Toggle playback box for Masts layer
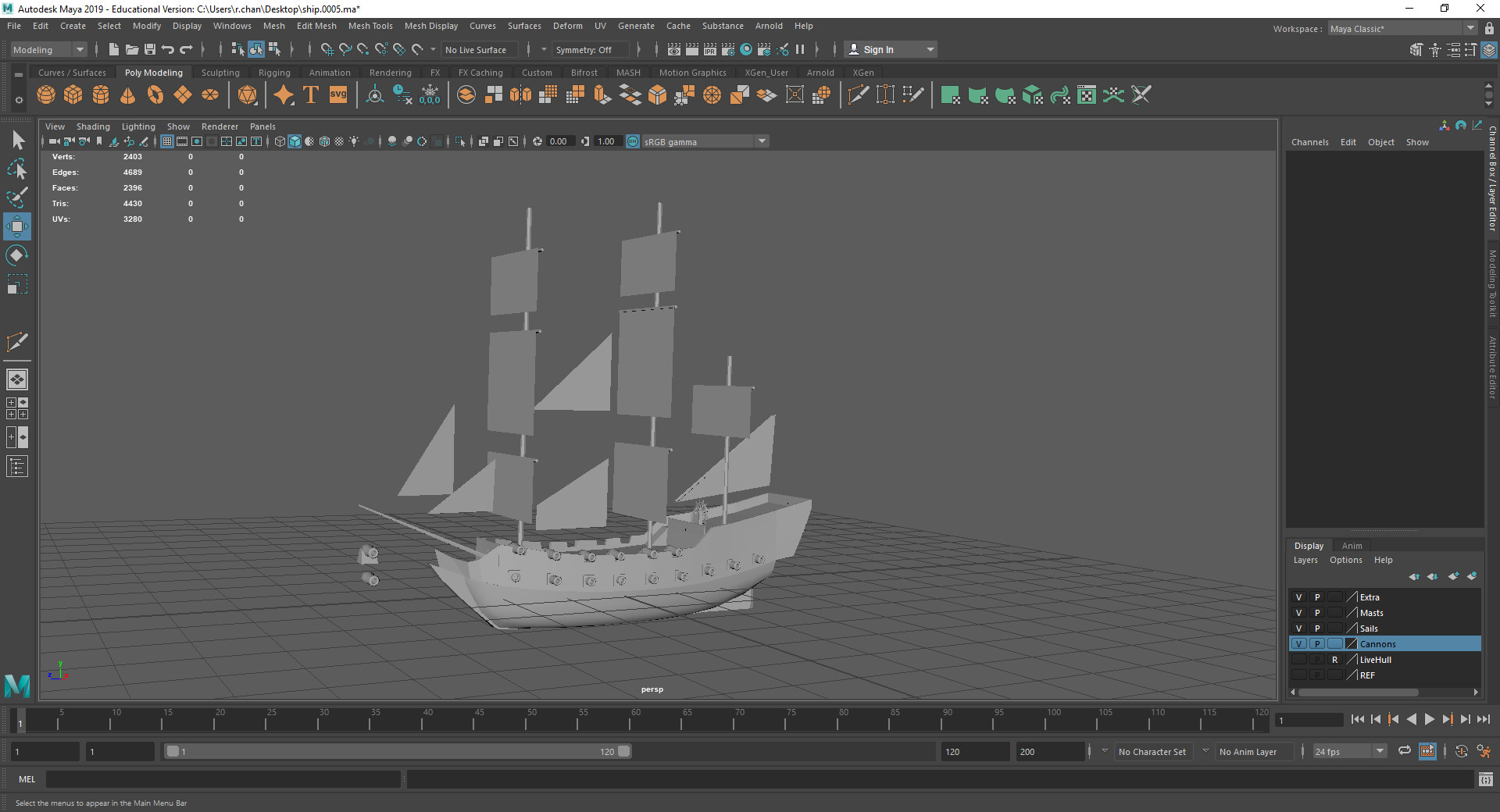1500x812 pixels. (x=1316, y=613)
